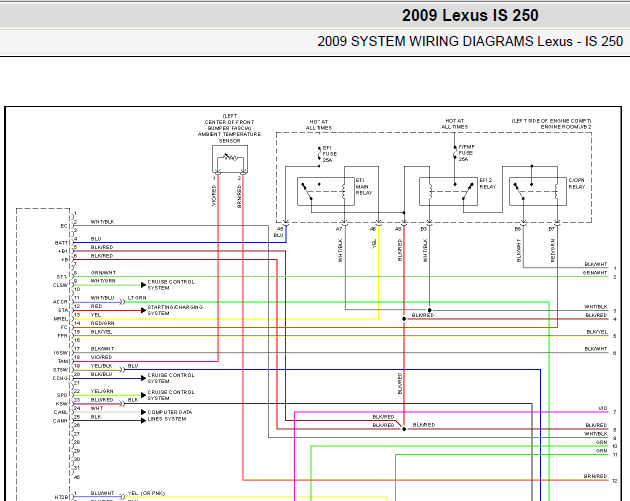Click the WHT wire label on pin 24
The height and width of the screenshot is (501, 630).
click(97, 408)
